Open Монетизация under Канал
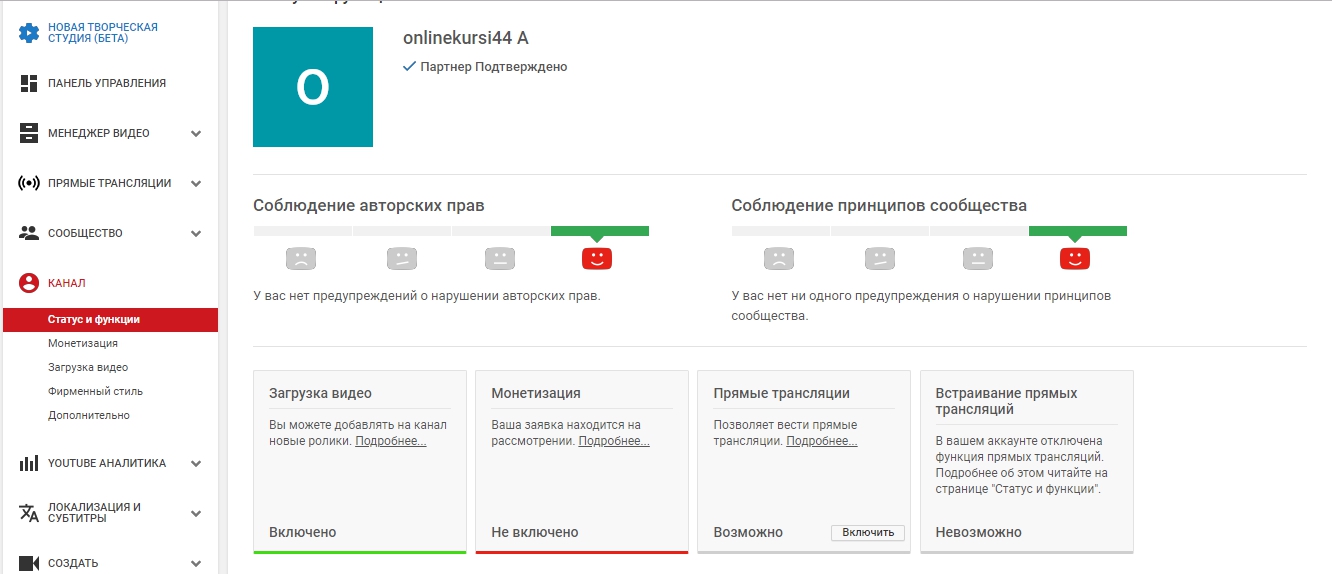This screenshot has width=1332, height=574. point(83,343)
